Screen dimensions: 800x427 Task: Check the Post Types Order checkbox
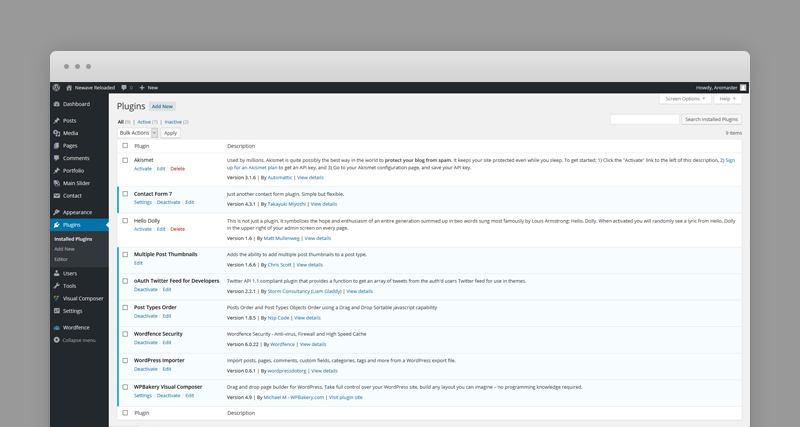point(125,308)
